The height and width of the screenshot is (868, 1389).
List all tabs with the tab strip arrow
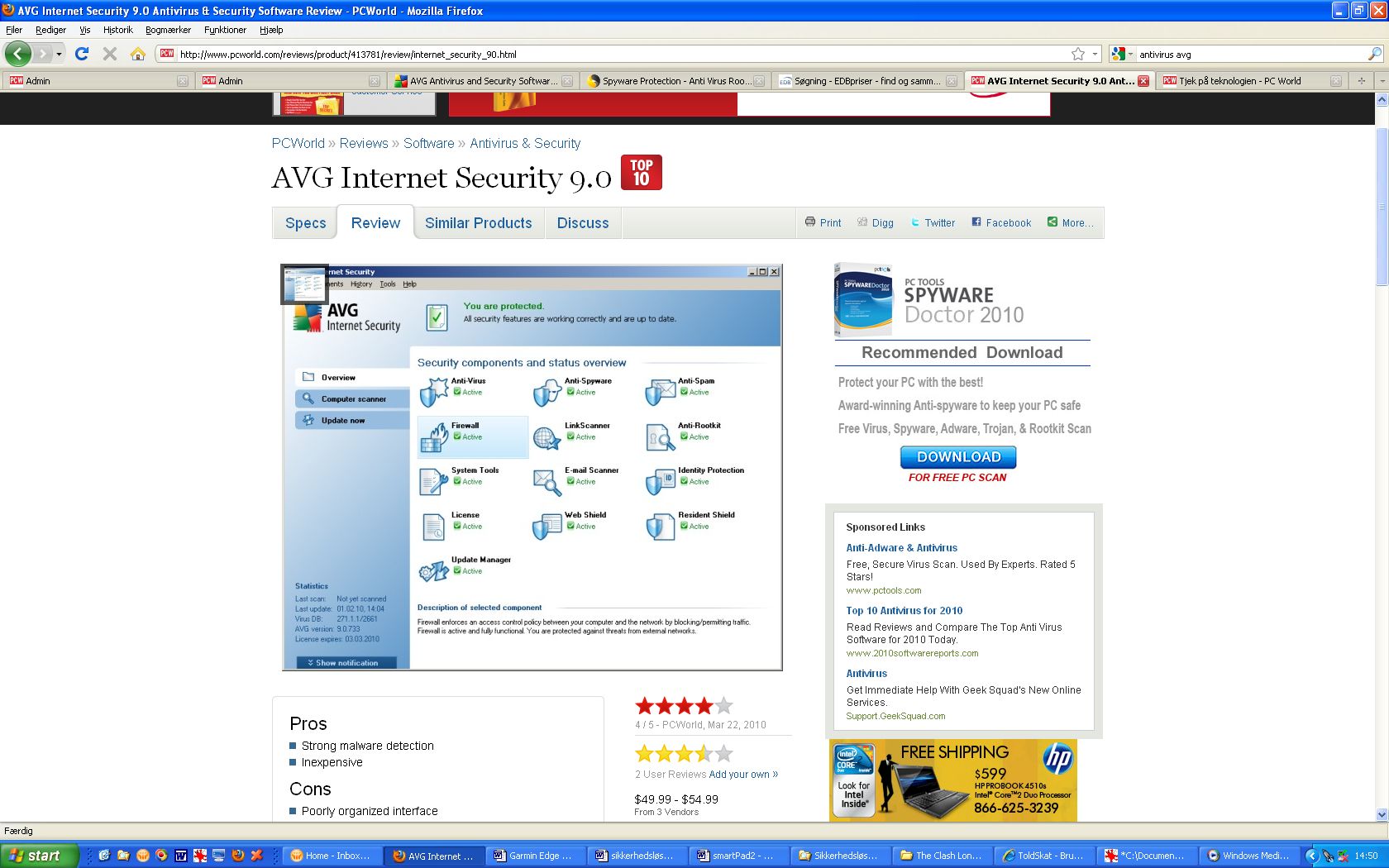coord(1382,81)
